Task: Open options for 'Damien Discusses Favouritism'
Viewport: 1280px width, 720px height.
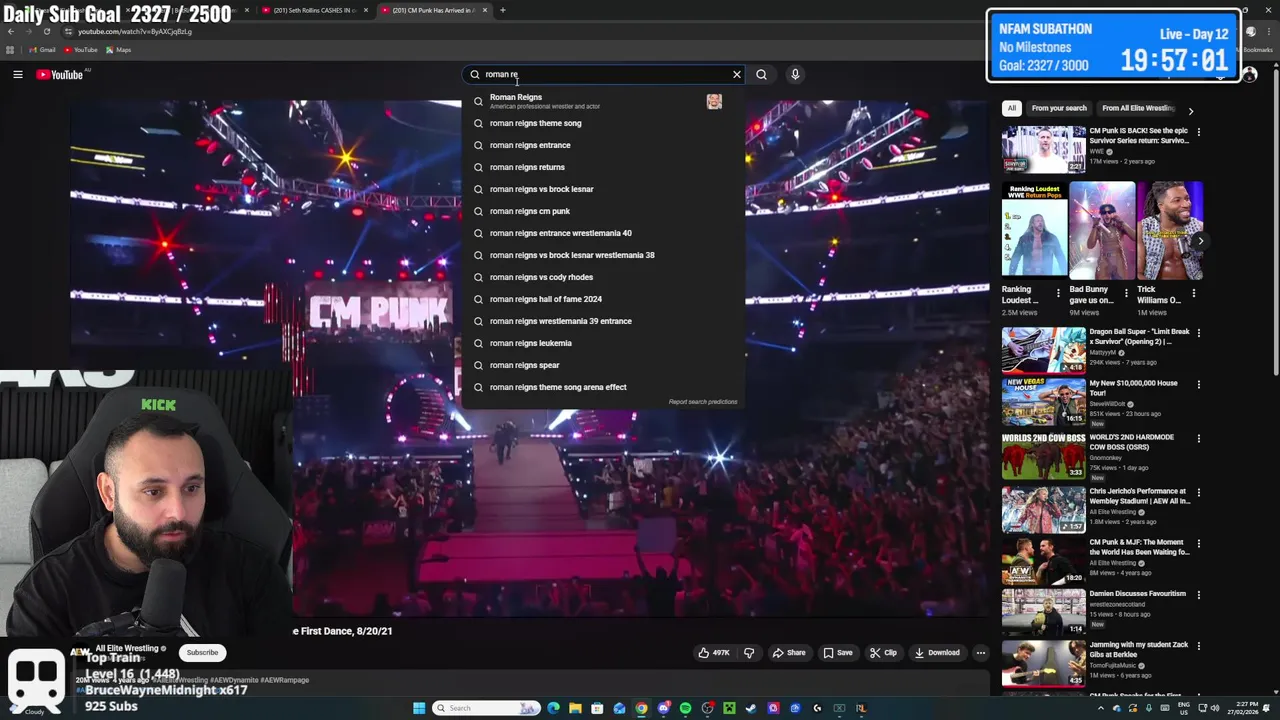Action: [1199, 594]
